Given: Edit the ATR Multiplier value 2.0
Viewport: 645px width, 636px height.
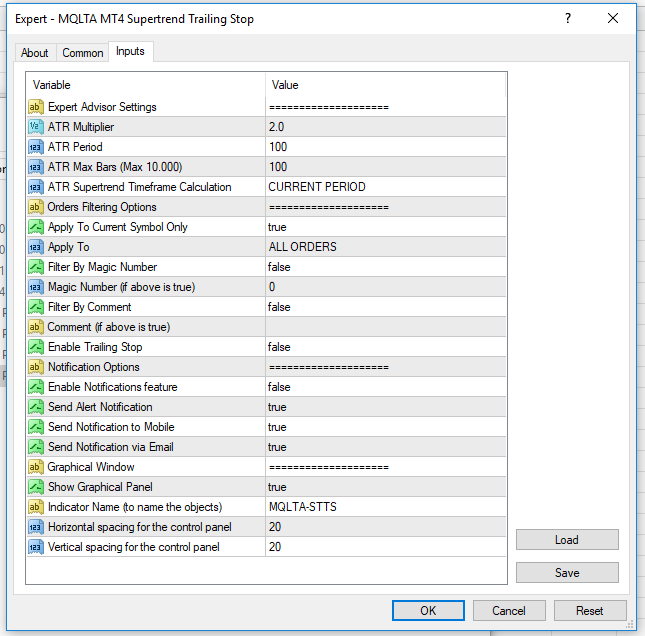Looking at the screenshot, I should (386, 127).
